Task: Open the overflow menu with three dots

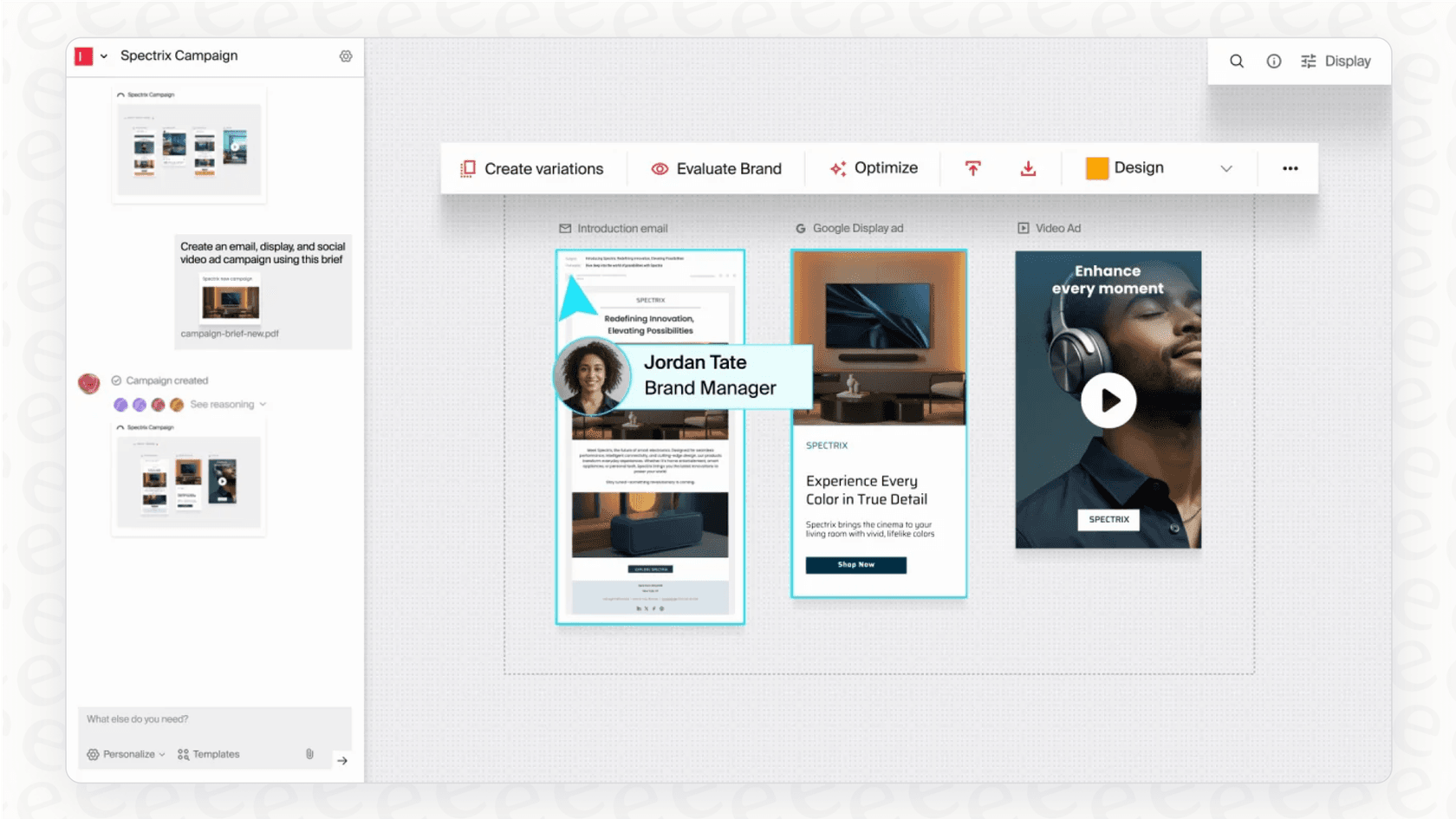Action: click(1290, 168)
